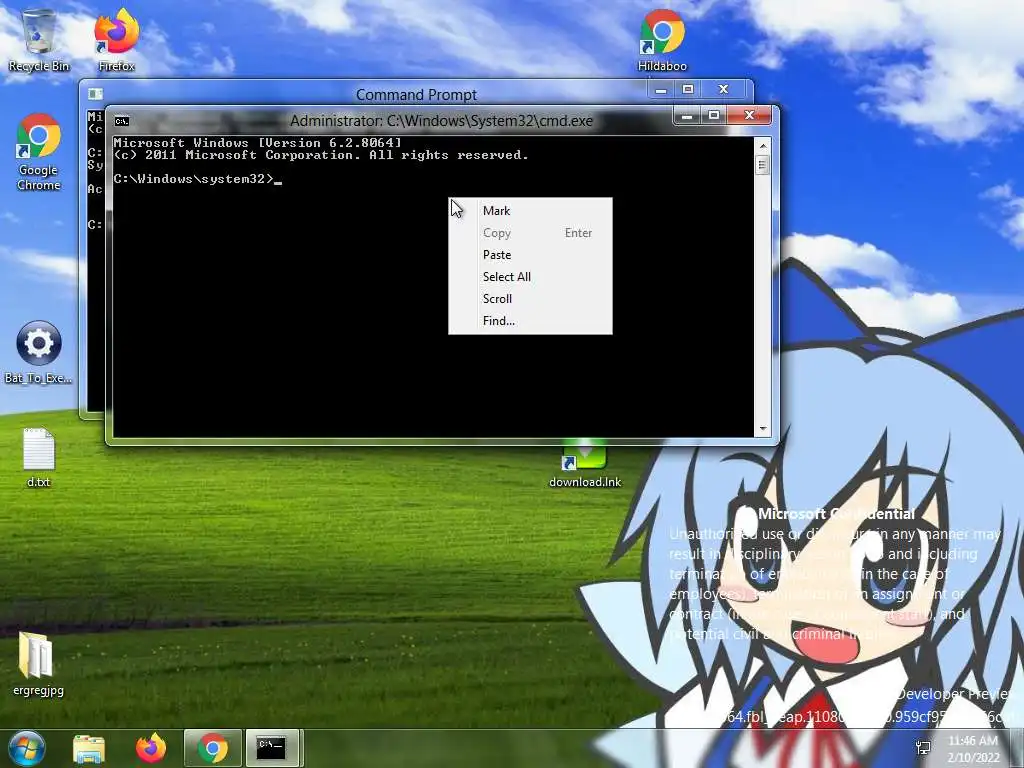Open the Bat_To_Exe gear icon
The height and width of the screenshot is (768, 1024).
(x=39, y=351)
